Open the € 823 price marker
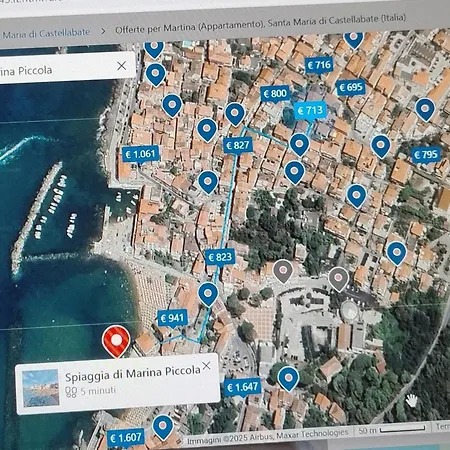This screenshot has height=450, width=450. tap(220, 257)
